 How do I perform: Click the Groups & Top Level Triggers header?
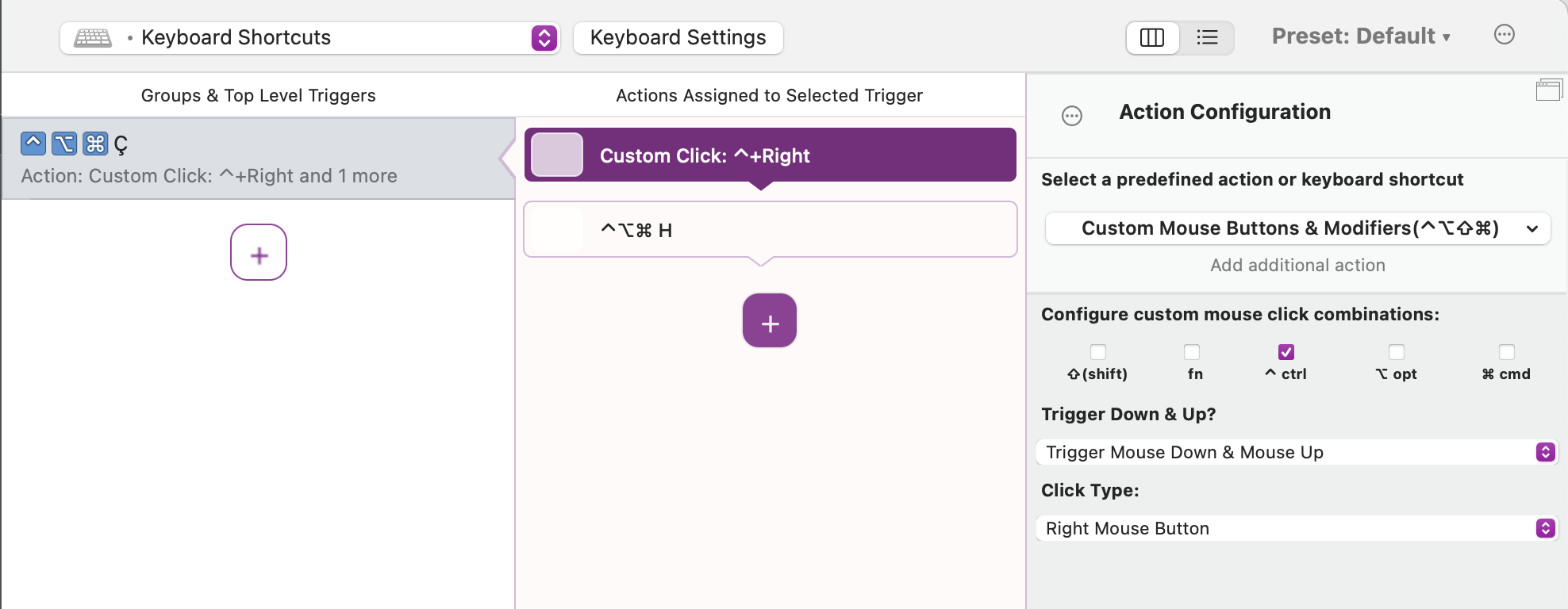point(259,96)
